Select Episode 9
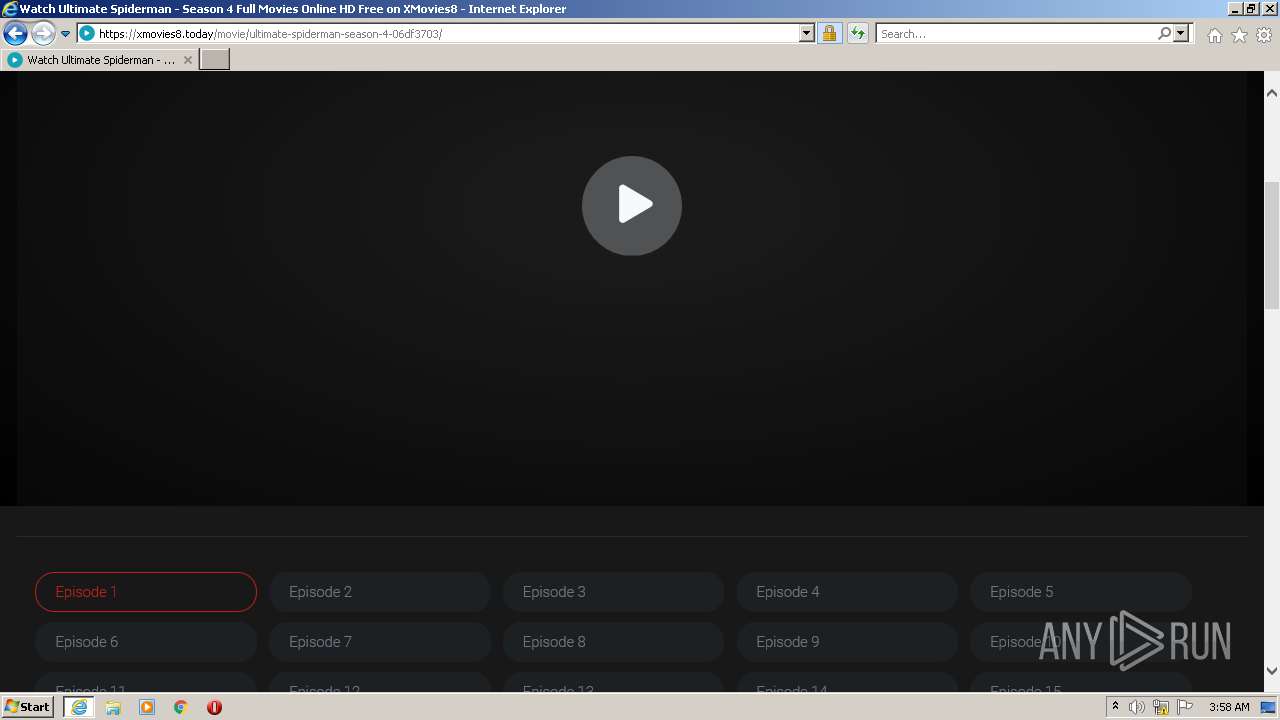The image size is (1280, 720). click(x=847, y=642)
